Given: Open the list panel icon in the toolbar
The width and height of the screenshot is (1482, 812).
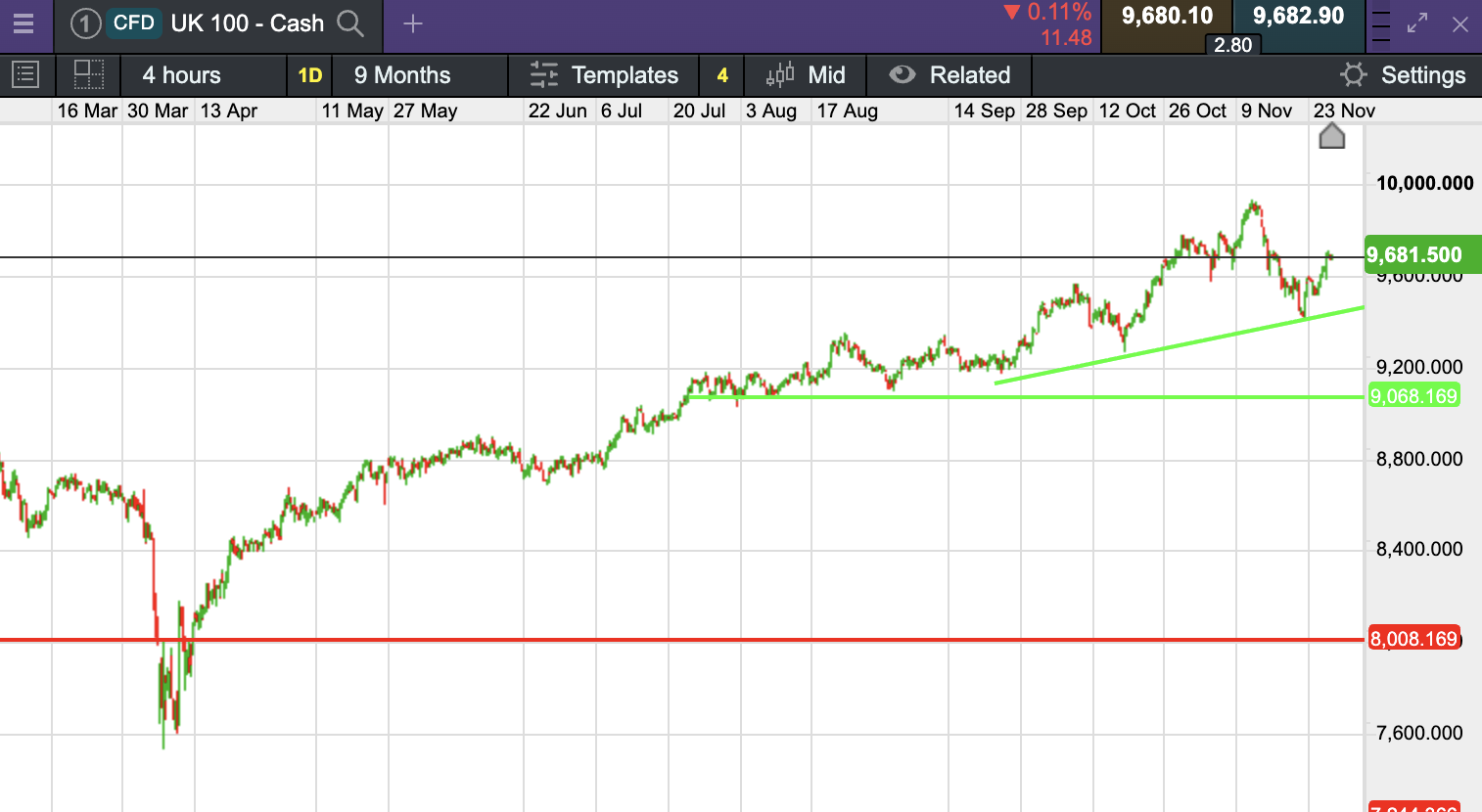Looking at the screenshot, I should tap(25, 74).
